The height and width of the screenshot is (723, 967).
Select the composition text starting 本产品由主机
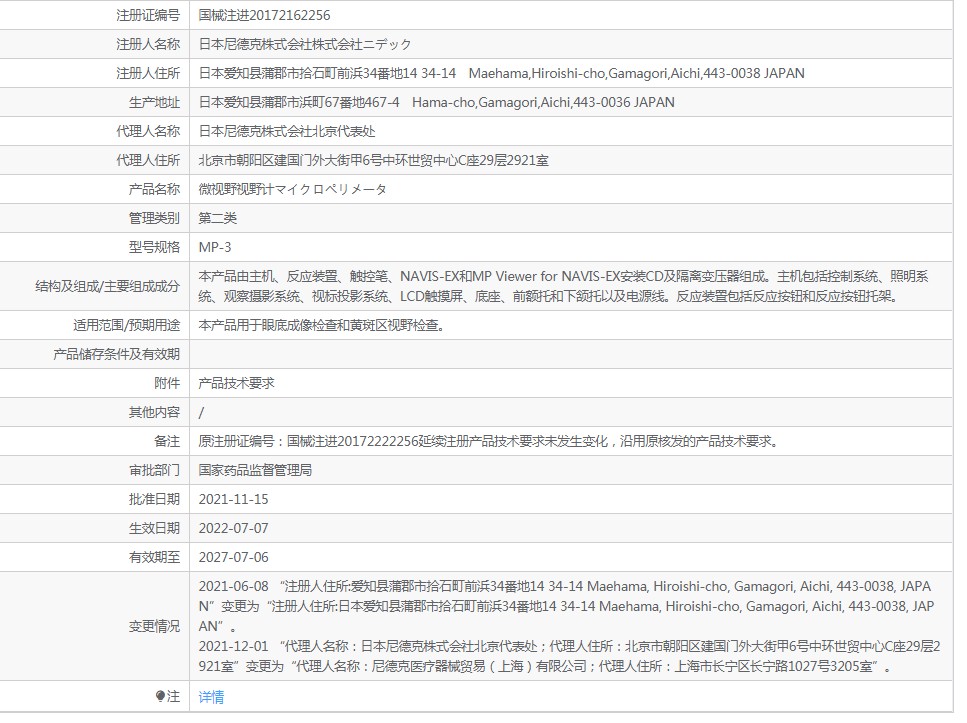pos(564,286)
